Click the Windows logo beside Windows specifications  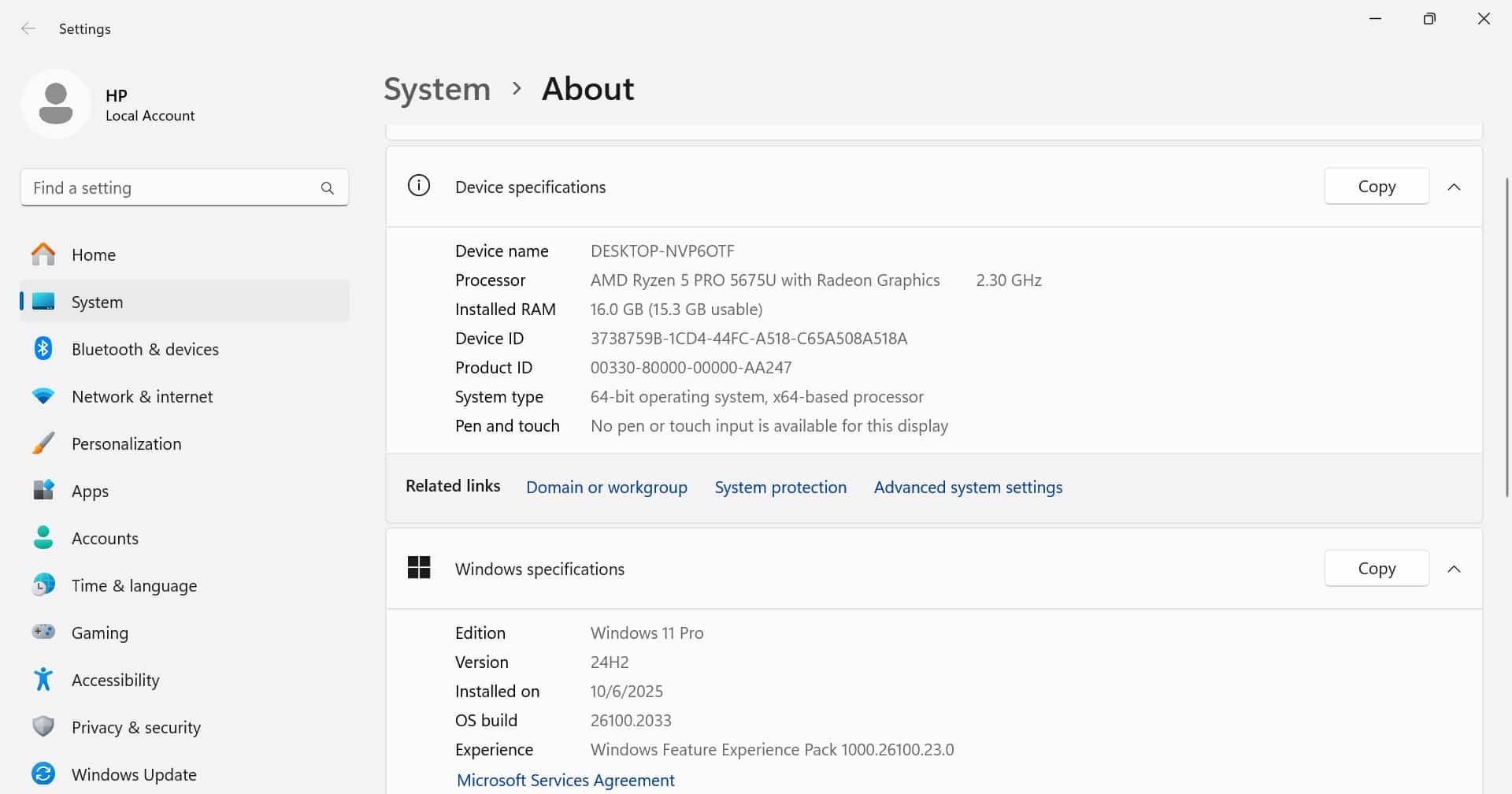pyautogui.click(x=419, y=567)
